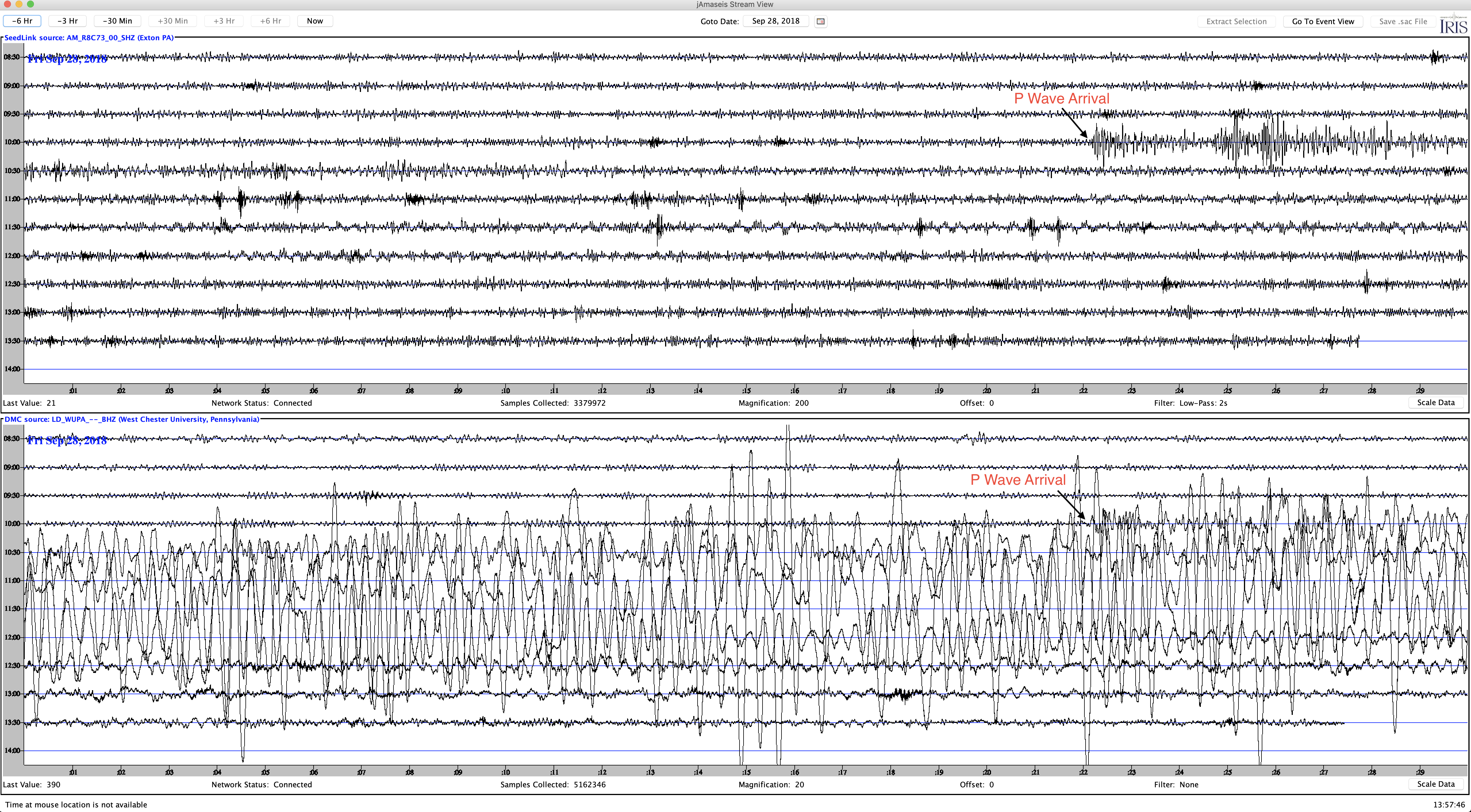Click the 12:30 trace row label in bottom panel
This screenshot has width=1471, height=812.
point(12,665)
